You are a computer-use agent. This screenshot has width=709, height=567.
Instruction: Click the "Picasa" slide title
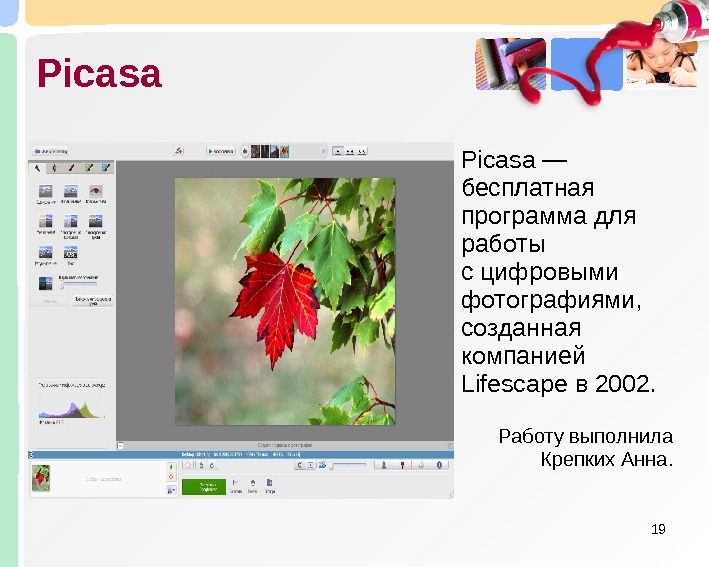point(99,73)
